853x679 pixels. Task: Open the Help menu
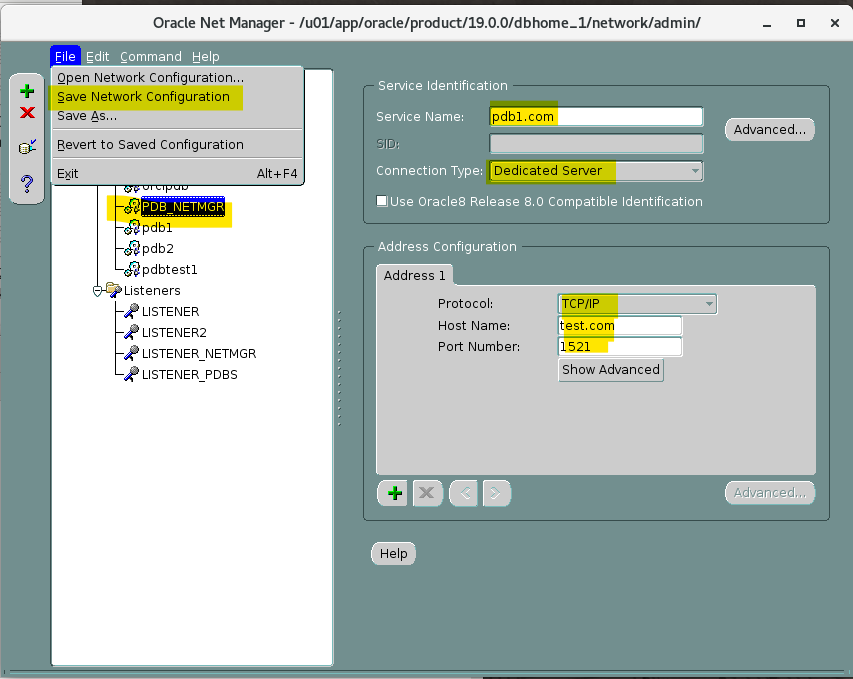[205, 57]
